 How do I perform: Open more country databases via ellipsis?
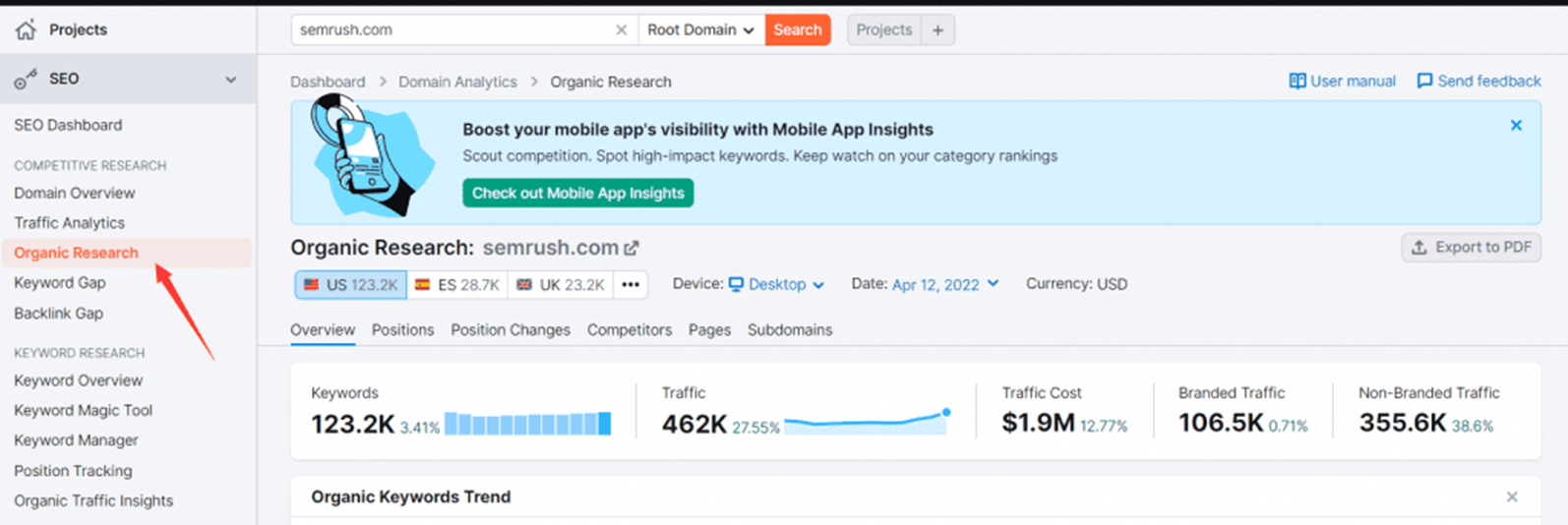[x=631, y=285]
